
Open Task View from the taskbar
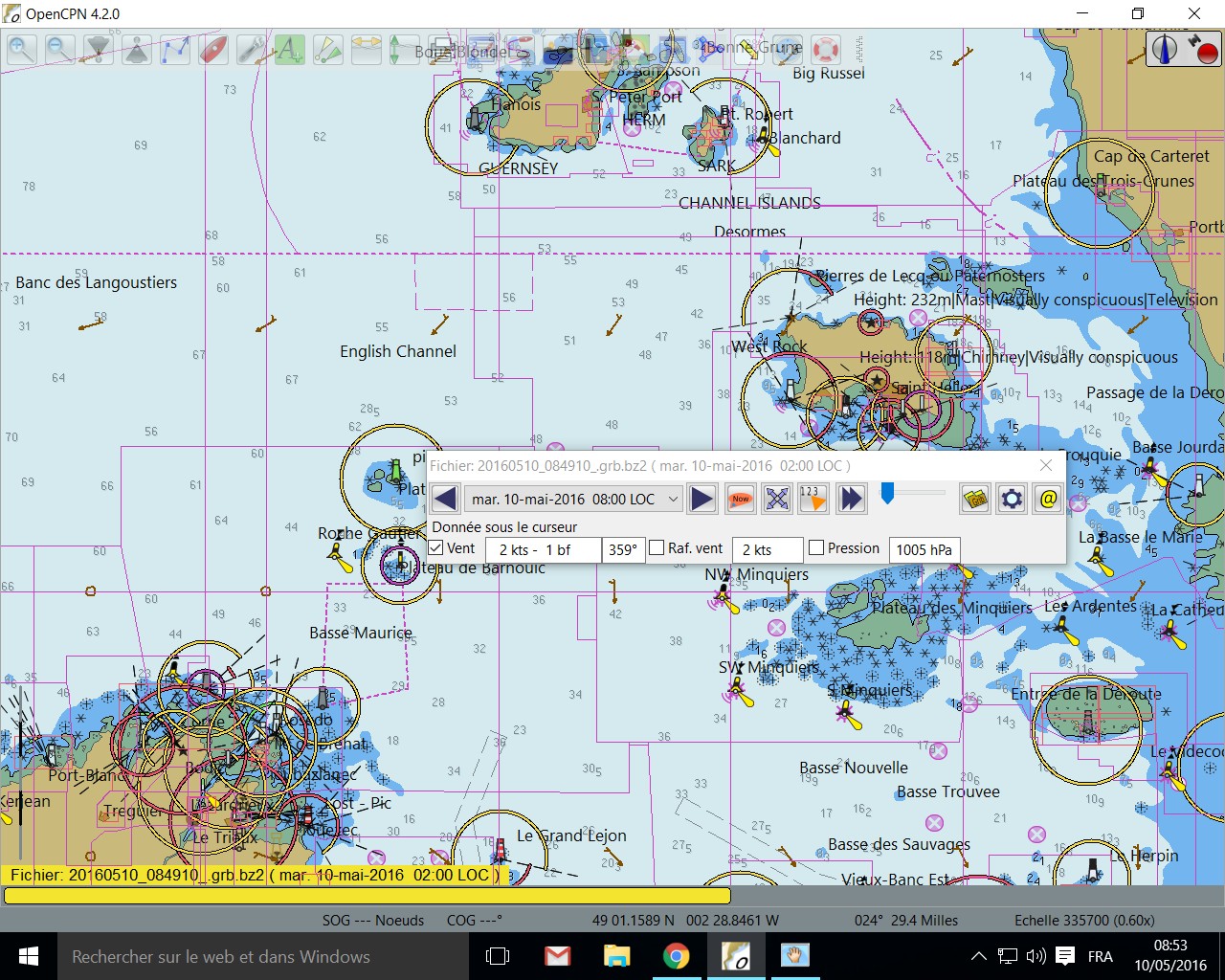click(498, 956)
